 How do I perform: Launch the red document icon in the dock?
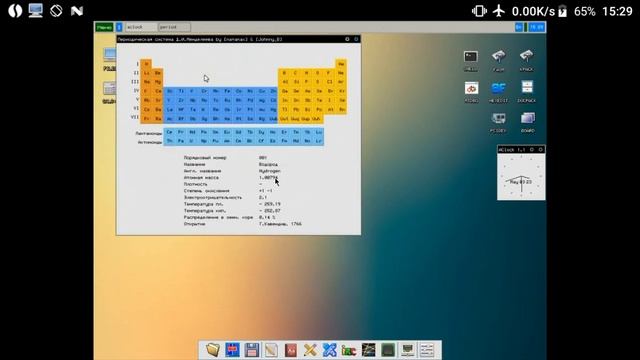click(291, 350)
